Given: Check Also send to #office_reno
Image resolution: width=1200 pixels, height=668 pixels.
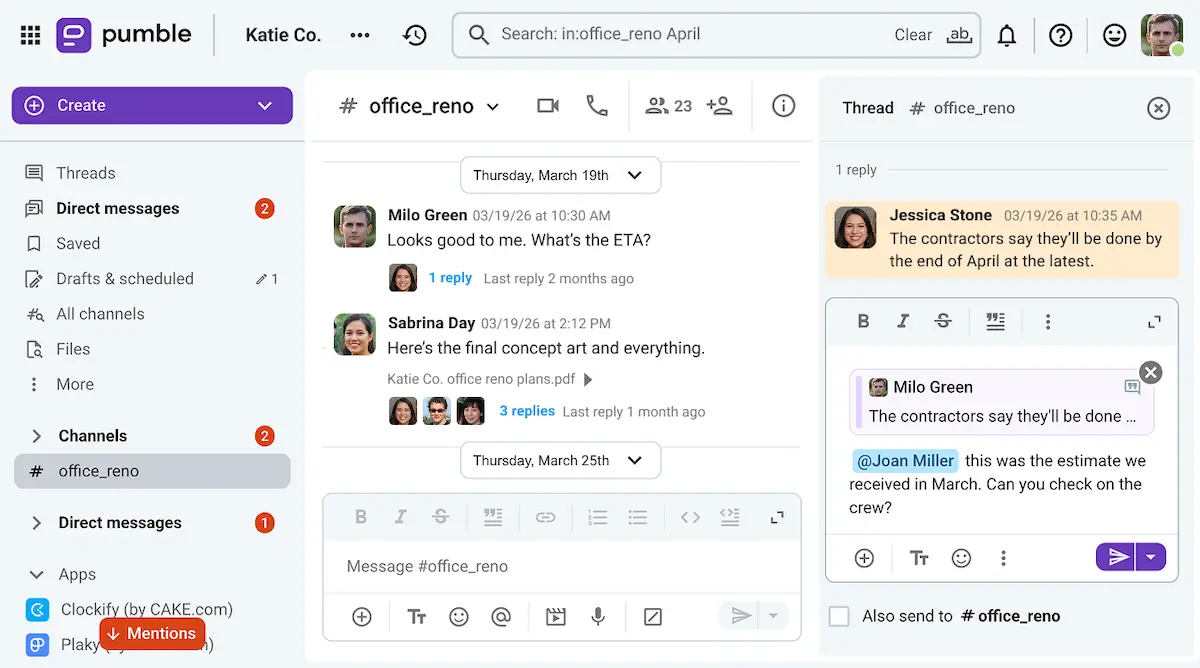Looking at the screenshot, I should tap(839, 616).
